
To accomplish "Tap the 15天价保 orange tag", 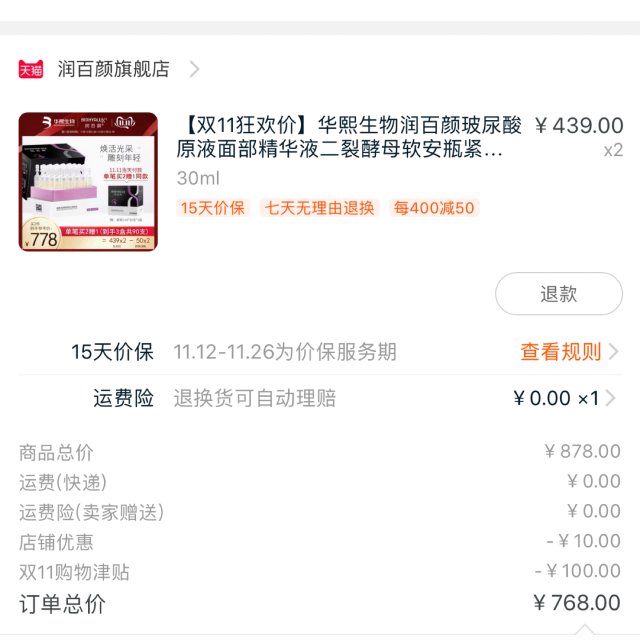I will [x=213, y=208].
